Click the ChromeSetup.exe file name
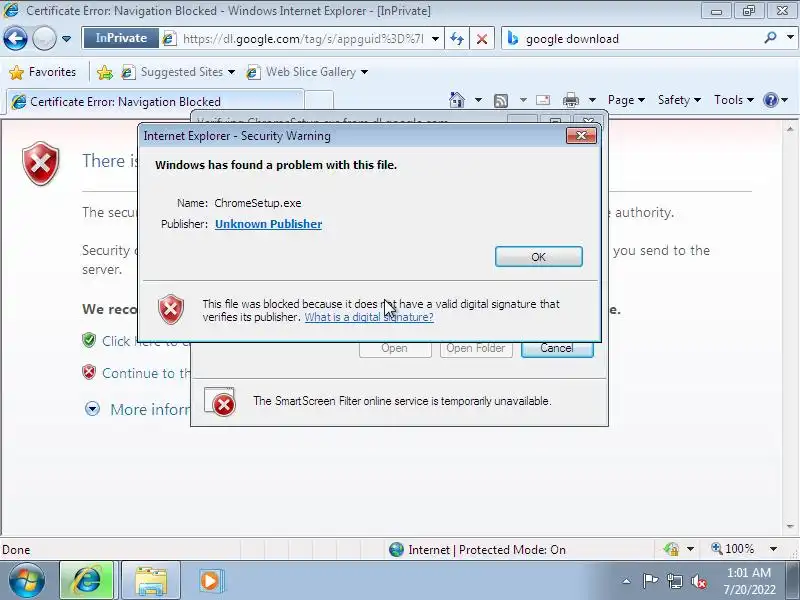 click(258, 203)
